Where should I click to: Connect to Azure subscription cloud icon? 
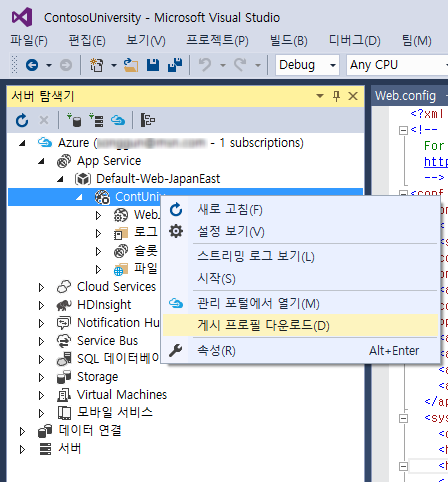click(x=118, y=120)
